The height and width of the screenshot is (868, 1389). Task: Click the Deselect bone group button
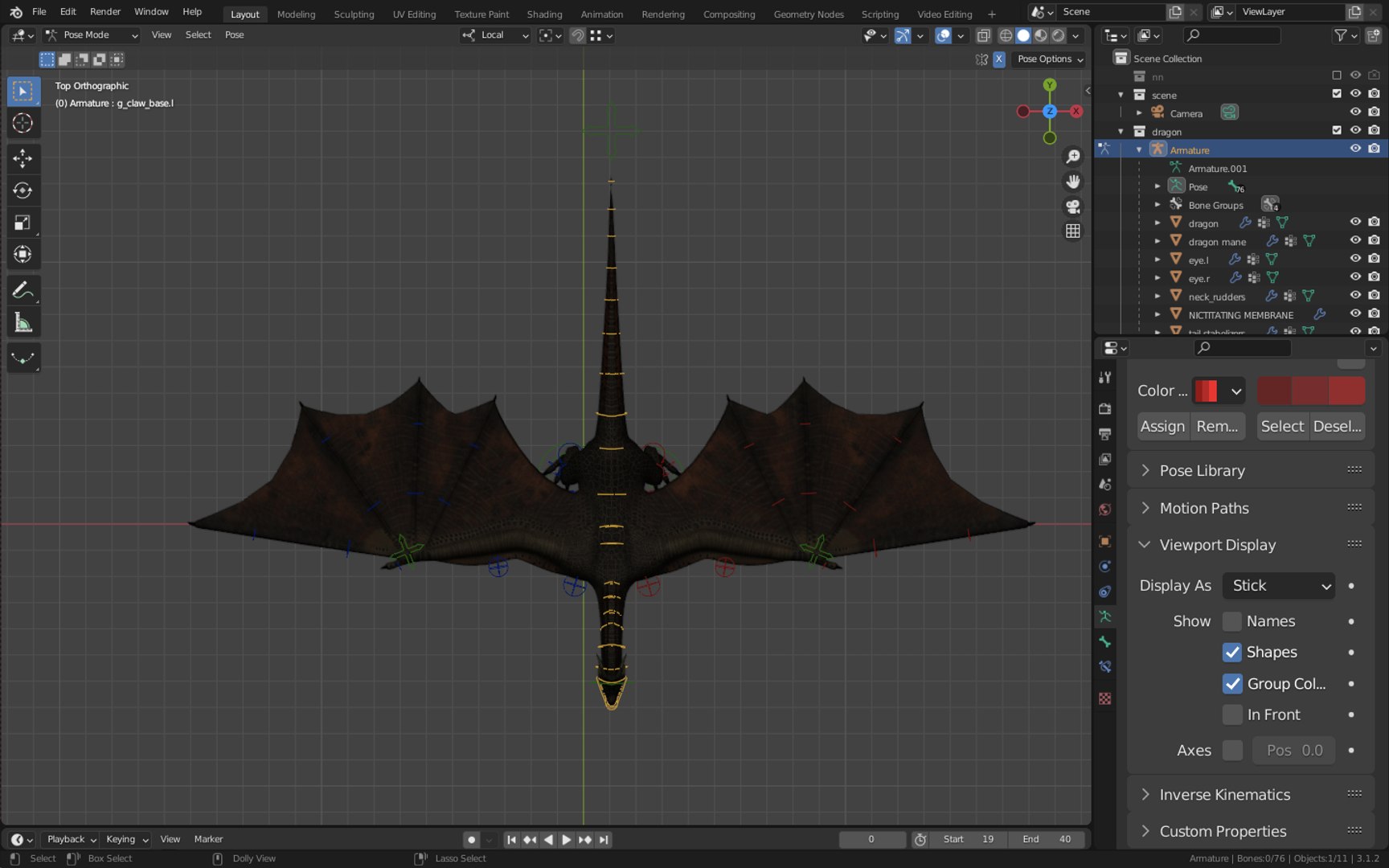coord(1337,427)
